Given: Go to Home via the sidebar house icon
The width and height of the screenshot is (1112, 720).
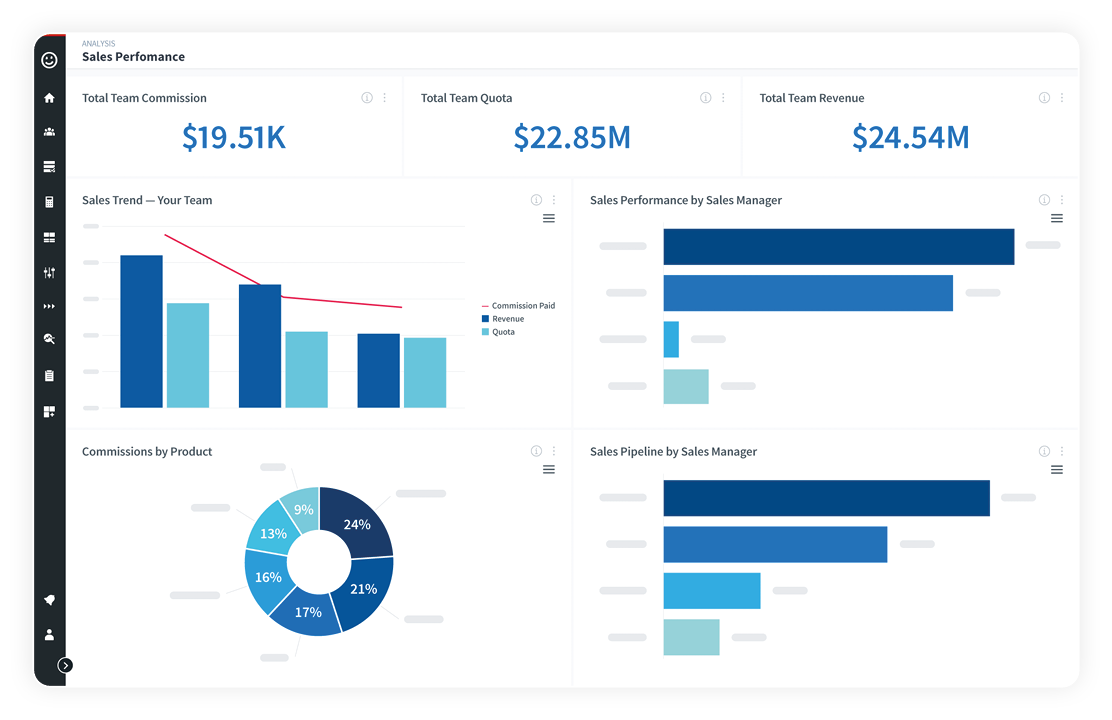Looking at the screenshot, I should coord(49,98).
